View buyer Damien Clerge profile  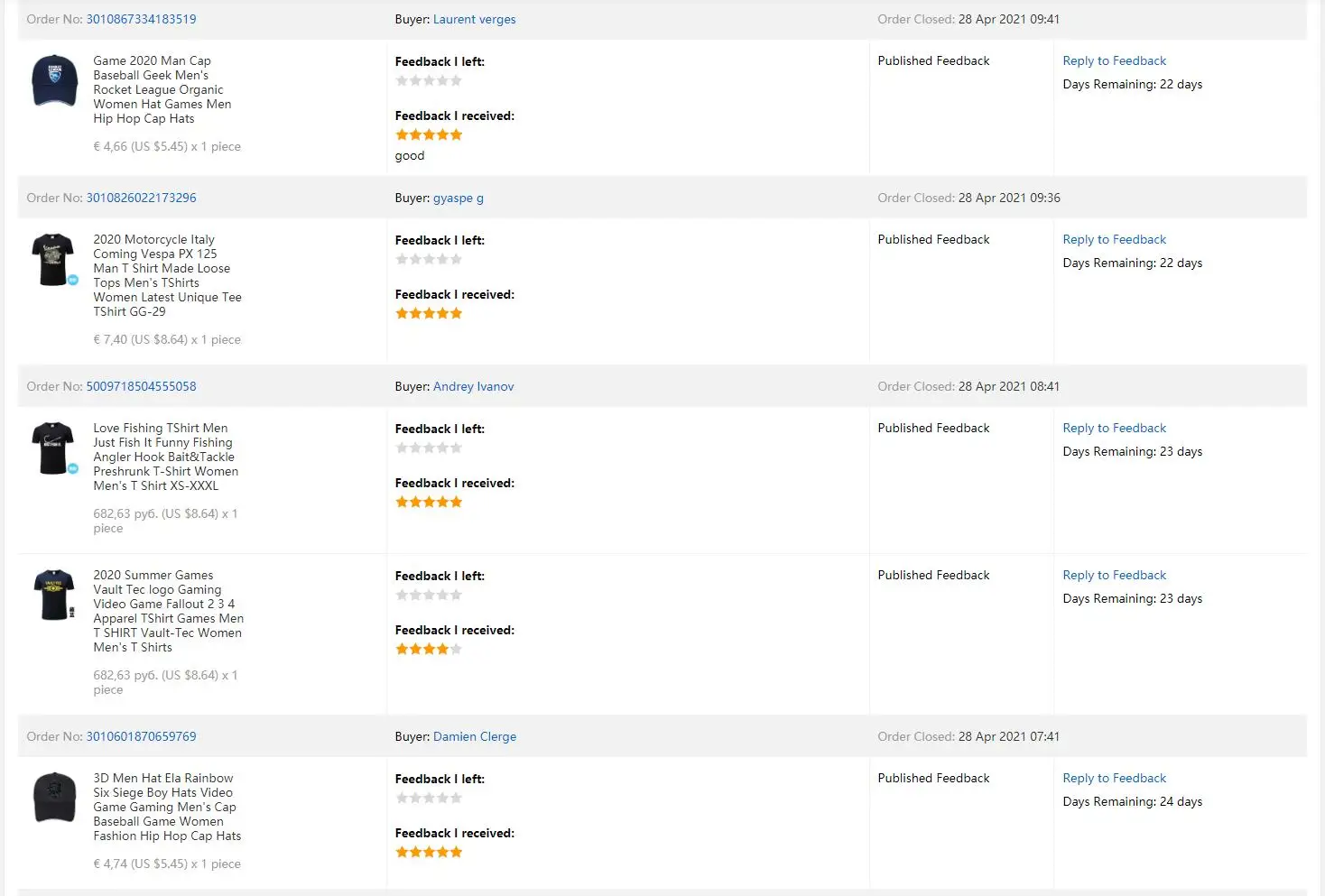[x=475, y=736]
